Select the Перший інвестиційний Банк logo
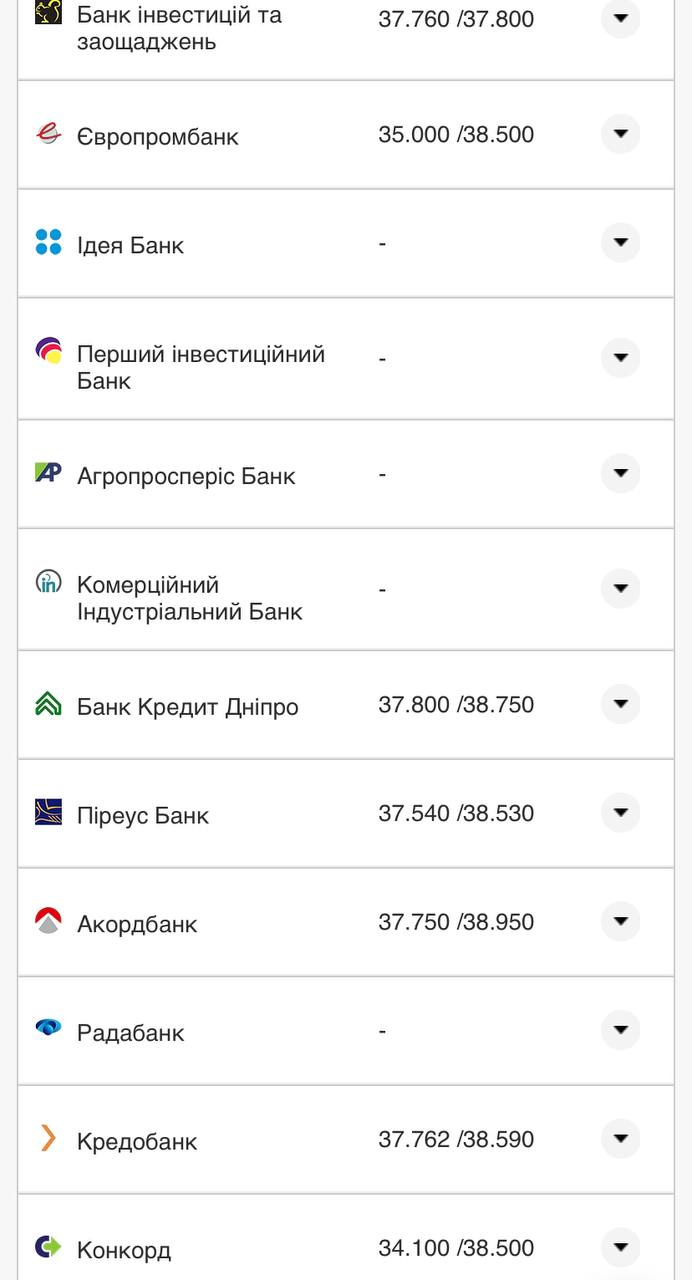The width and height of the screenshot is (692, 1280). point(47,353)
